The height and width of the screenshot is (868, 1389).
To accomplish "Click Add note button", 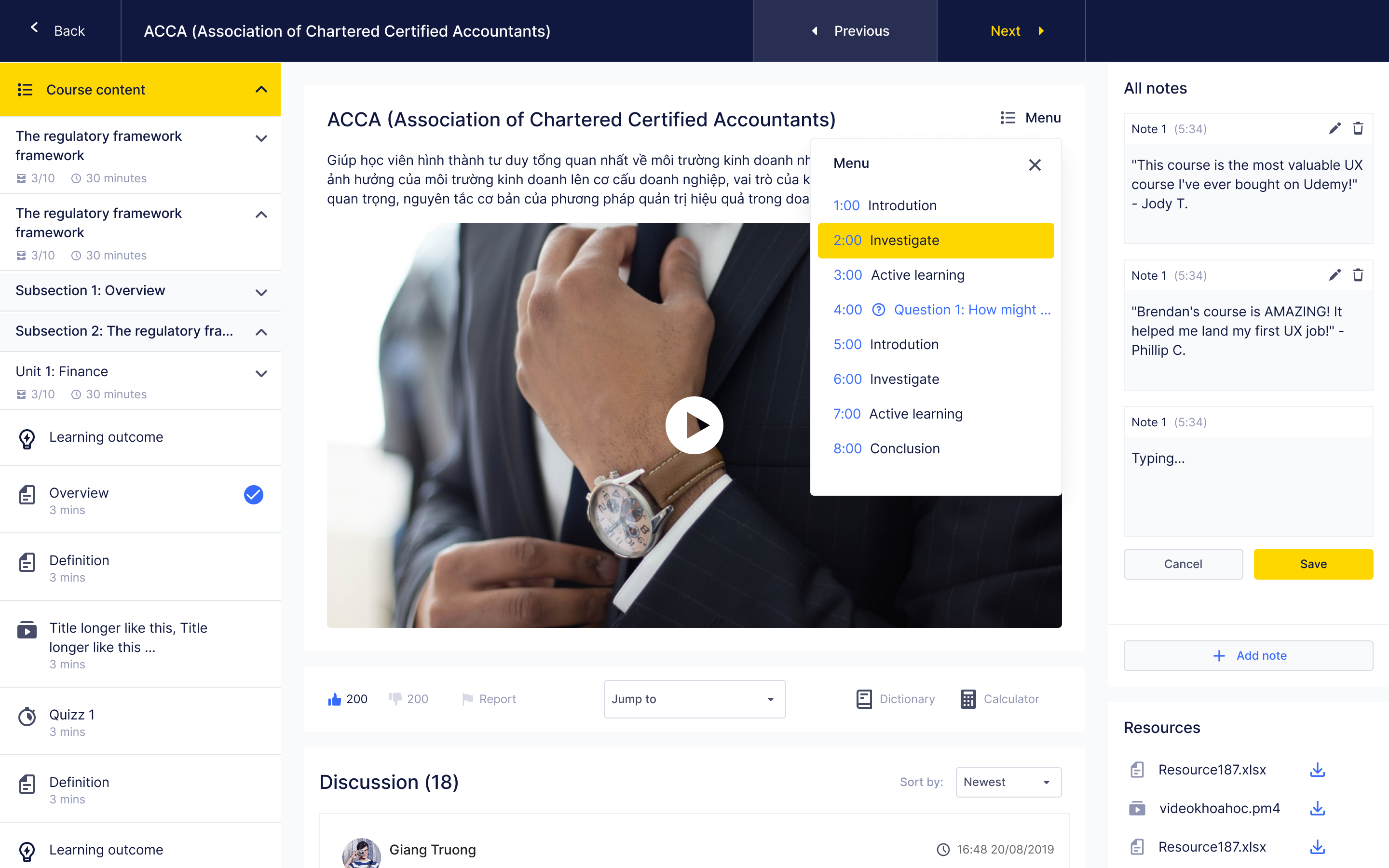I will coord(1248,656).
